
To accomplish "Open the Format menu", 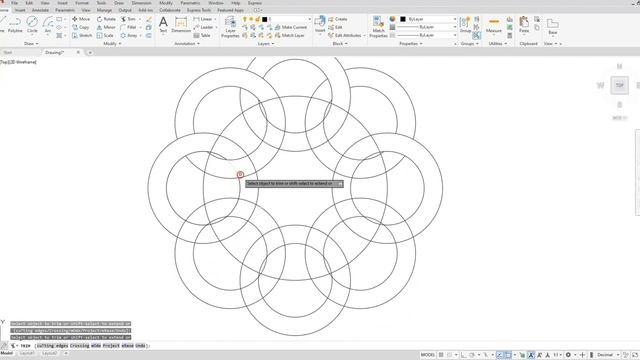I will (x=82, y=3).
